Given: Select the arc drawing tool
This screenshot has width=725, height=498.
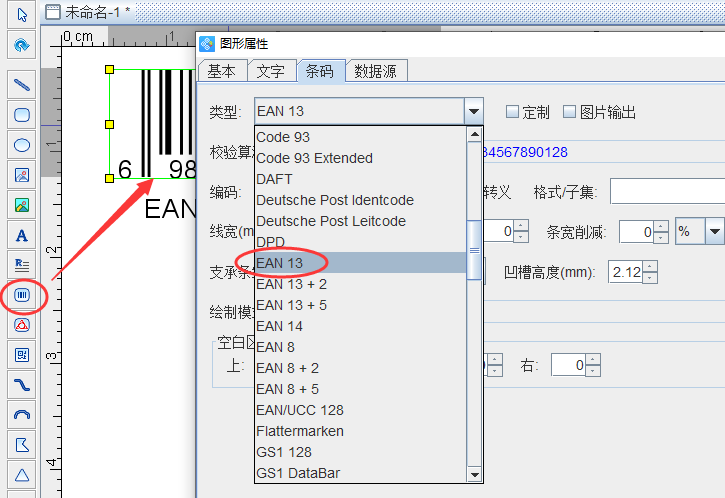Looking at the screenshot, I should (x=22, y=415).
